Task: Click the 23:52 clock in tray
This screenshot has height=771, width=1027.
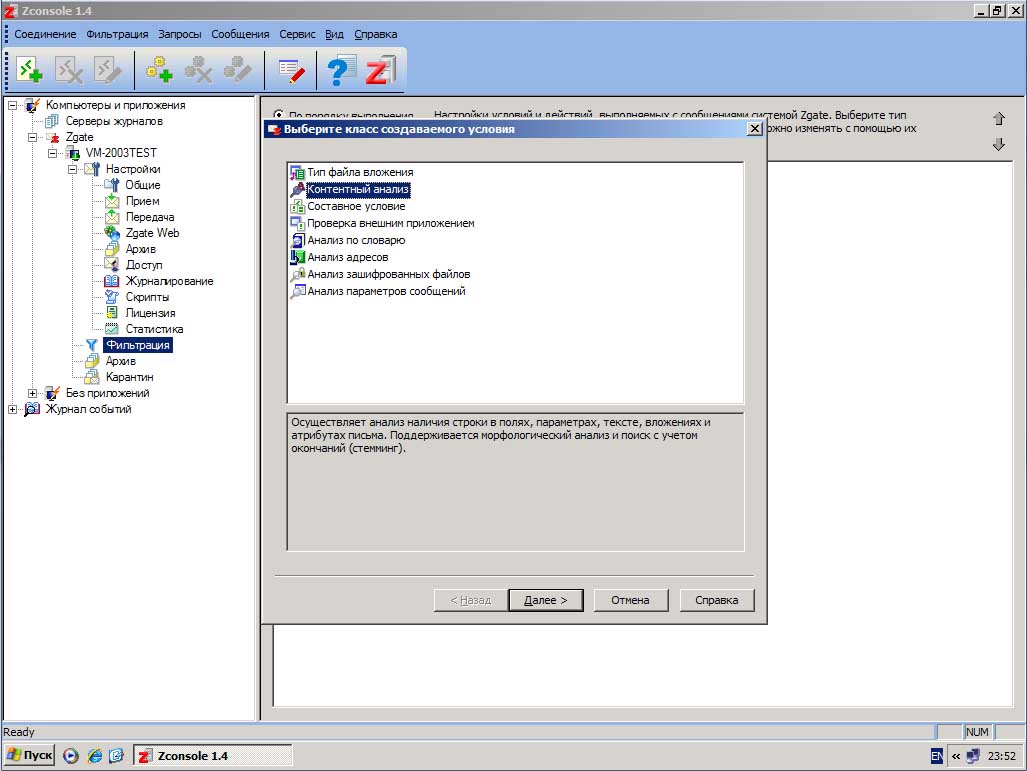Action: [1001, 756]
